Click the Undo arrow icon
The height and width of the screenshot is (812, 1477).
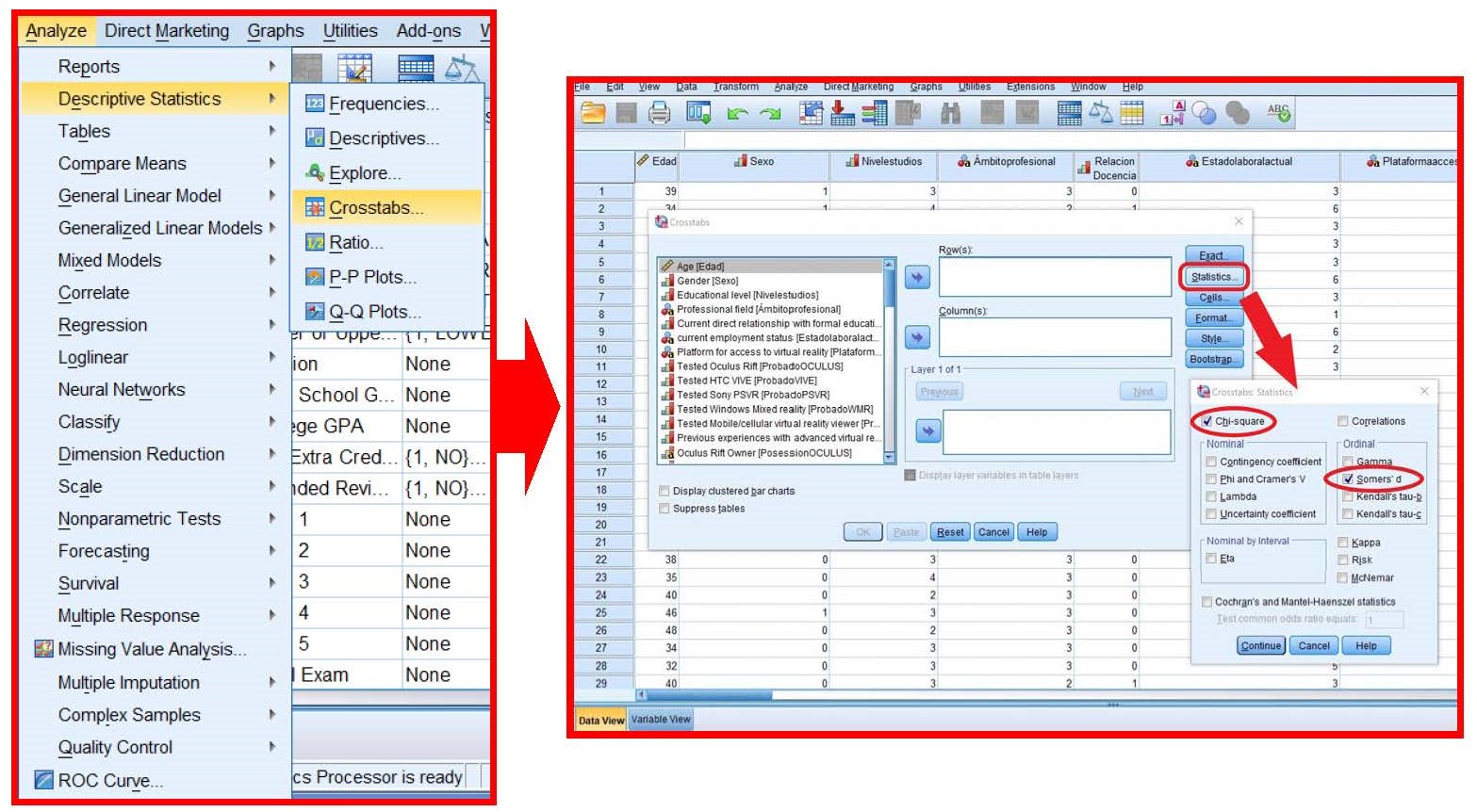pyautogui.click(x=737, y=114)
